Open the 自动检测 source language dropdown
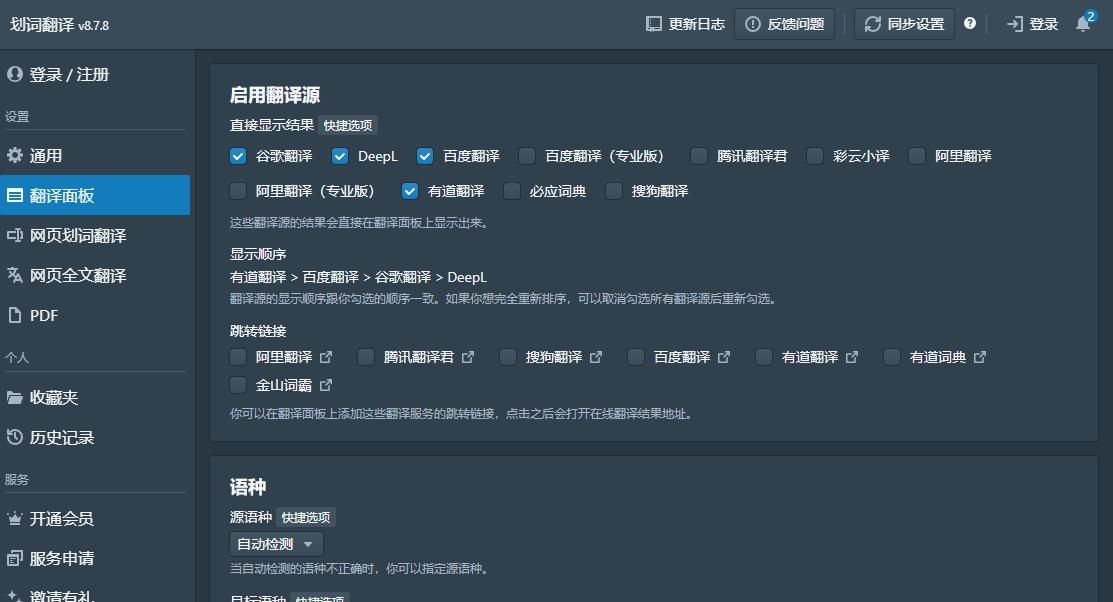This screenshot has width=1113, height=602. [x=276, y=544]
